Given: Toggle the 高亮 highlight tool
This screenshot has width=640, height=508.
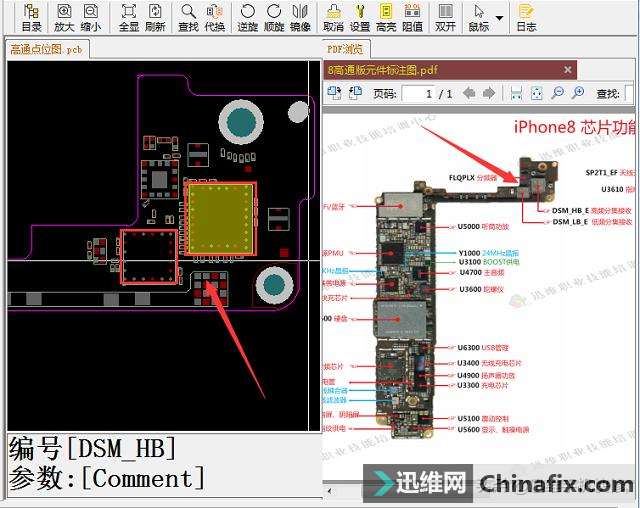Looking at the screenshot, I should 386,18.
